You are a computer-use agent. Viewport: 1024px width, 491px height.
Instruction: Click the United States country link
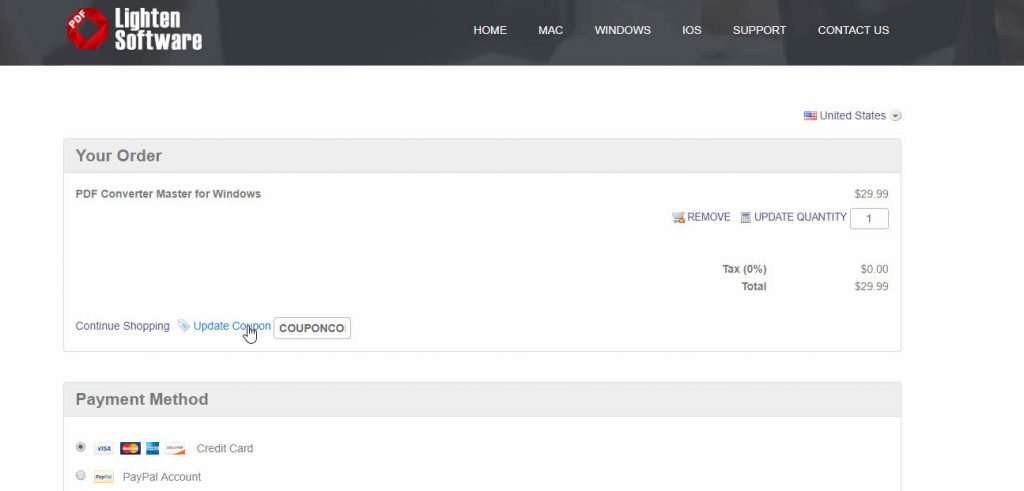click(852, 116)
